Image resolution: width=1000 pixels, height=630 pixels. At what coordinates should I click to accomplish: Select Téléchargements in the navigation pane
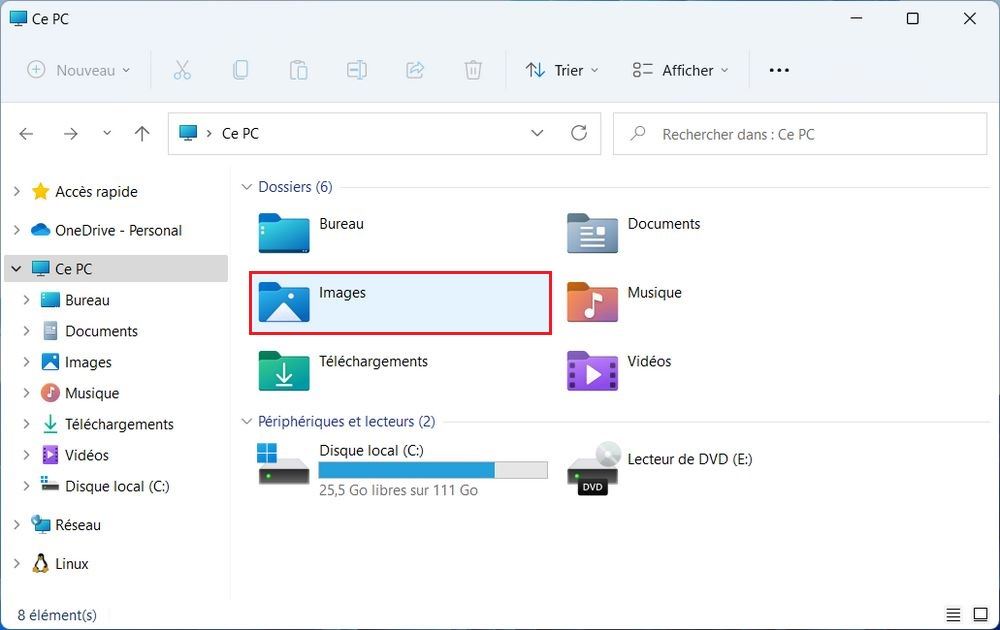pyautogui.click(x=119, y=424)
